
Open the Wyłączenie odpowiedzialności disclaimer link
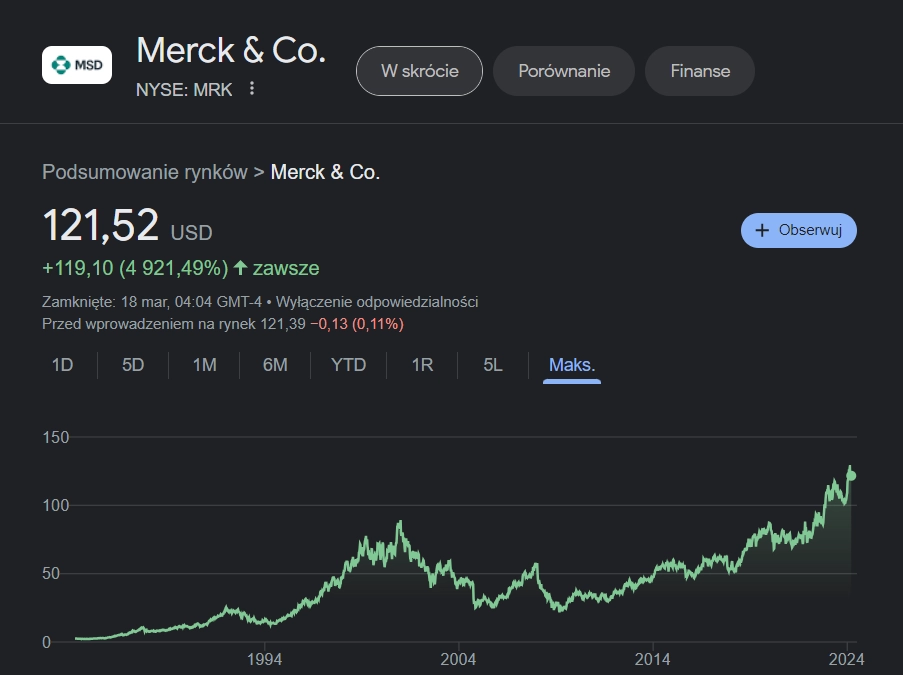[x=377, y=302]
